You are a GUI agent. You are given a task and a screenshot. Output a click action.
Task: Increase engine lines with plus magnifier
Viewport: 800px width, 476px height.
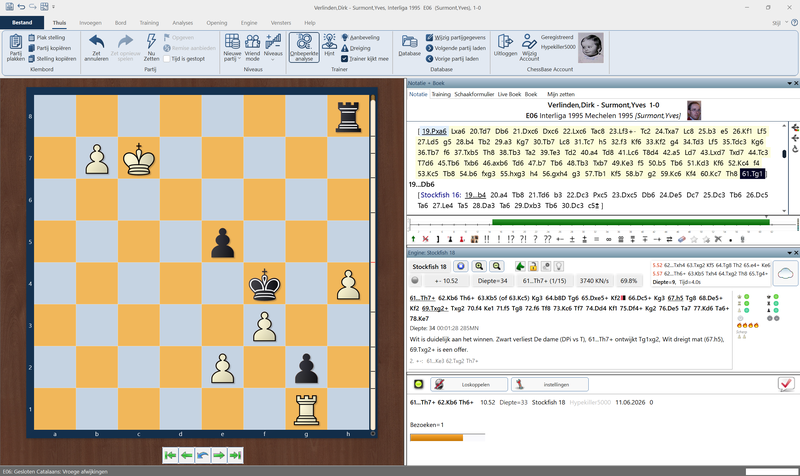click(x=479, y=266)
